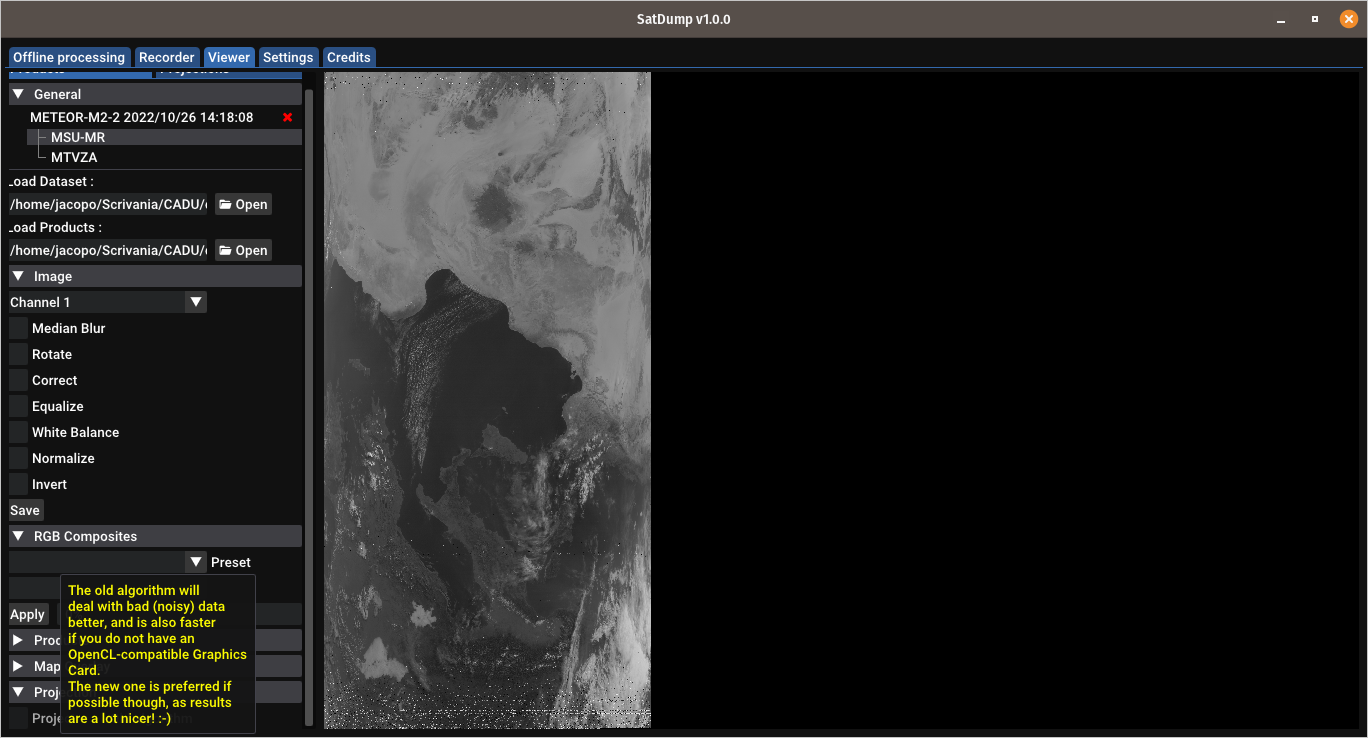Enable the Equalize image option
Screen dimensions: 1368x738
pyautogui.click(x=17, y=406)
